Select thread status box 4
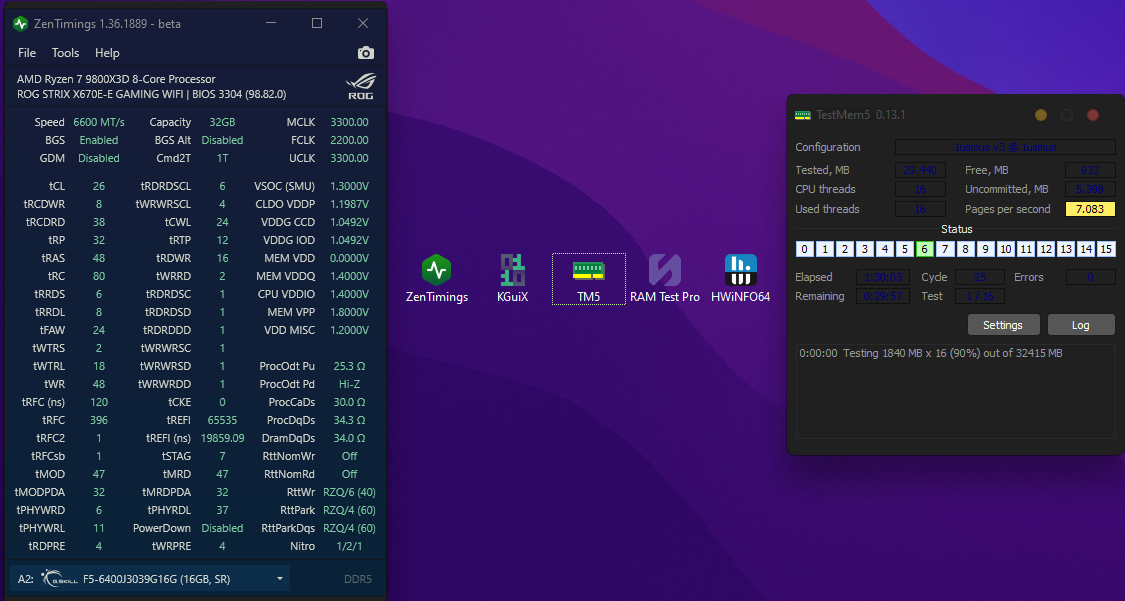This screenshot has width=1125, height=601. tap(885, 249)
